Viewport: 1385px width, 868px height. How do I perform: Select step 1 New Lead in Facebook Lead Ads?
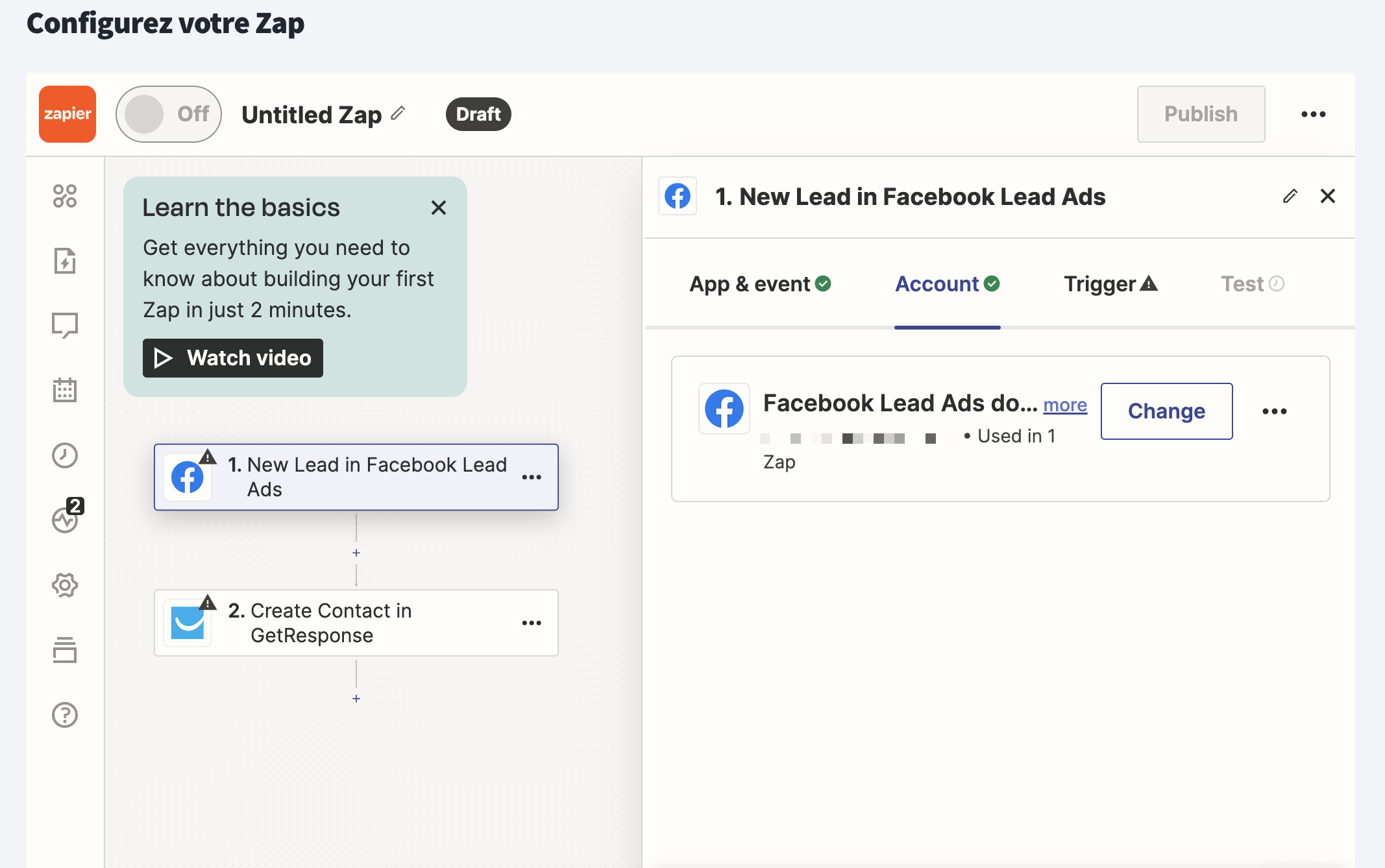click(x=356, y=477)
